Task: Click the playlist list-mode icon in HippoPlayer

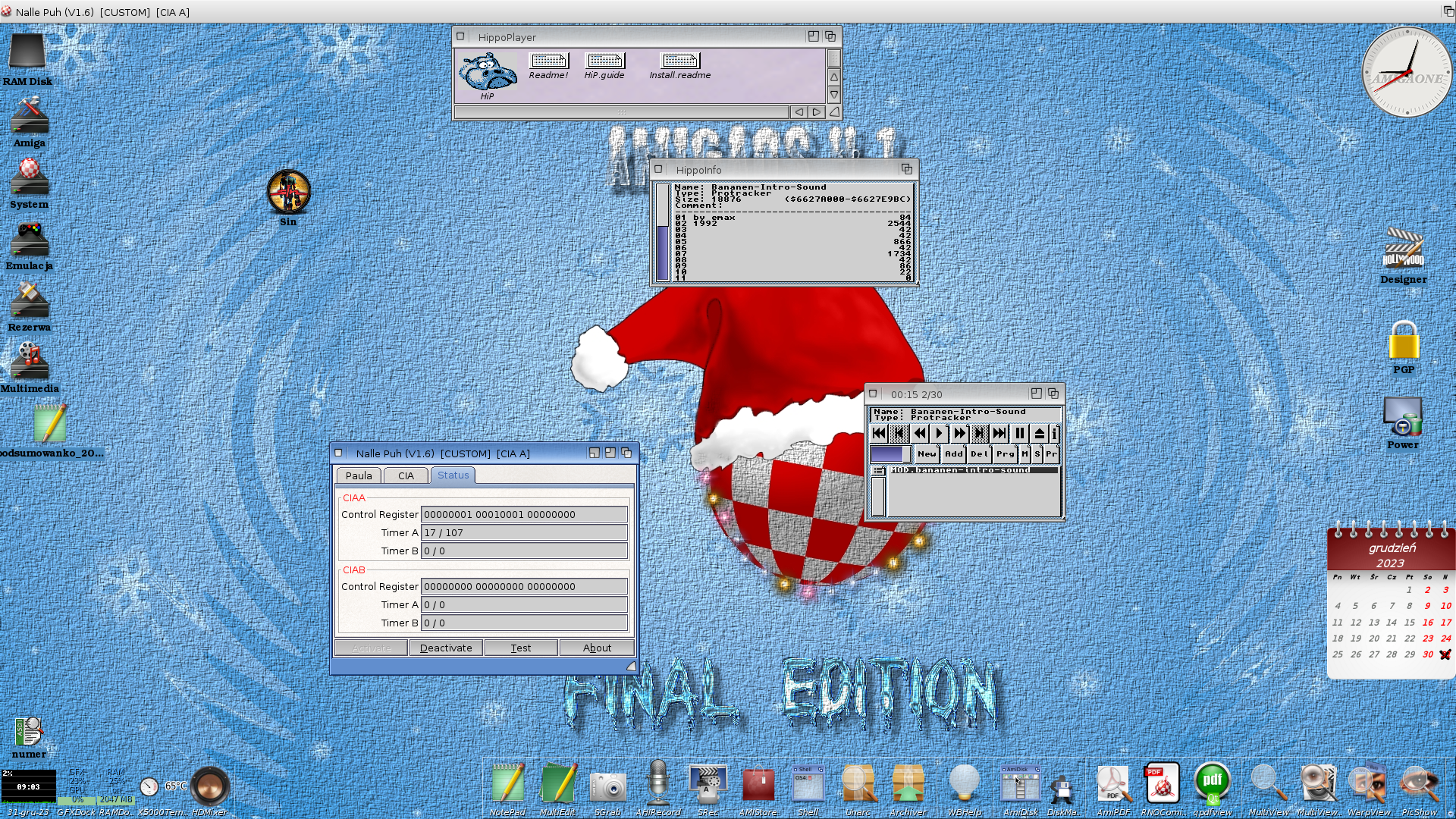Action: 878,471
